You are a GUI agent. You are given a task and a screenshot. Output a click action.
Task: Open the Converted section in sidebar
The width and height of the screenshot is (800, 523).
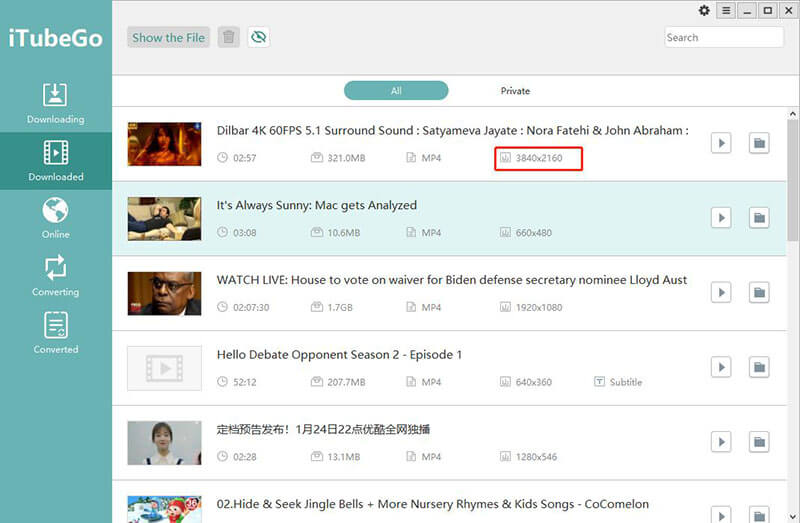coord(56,333)
